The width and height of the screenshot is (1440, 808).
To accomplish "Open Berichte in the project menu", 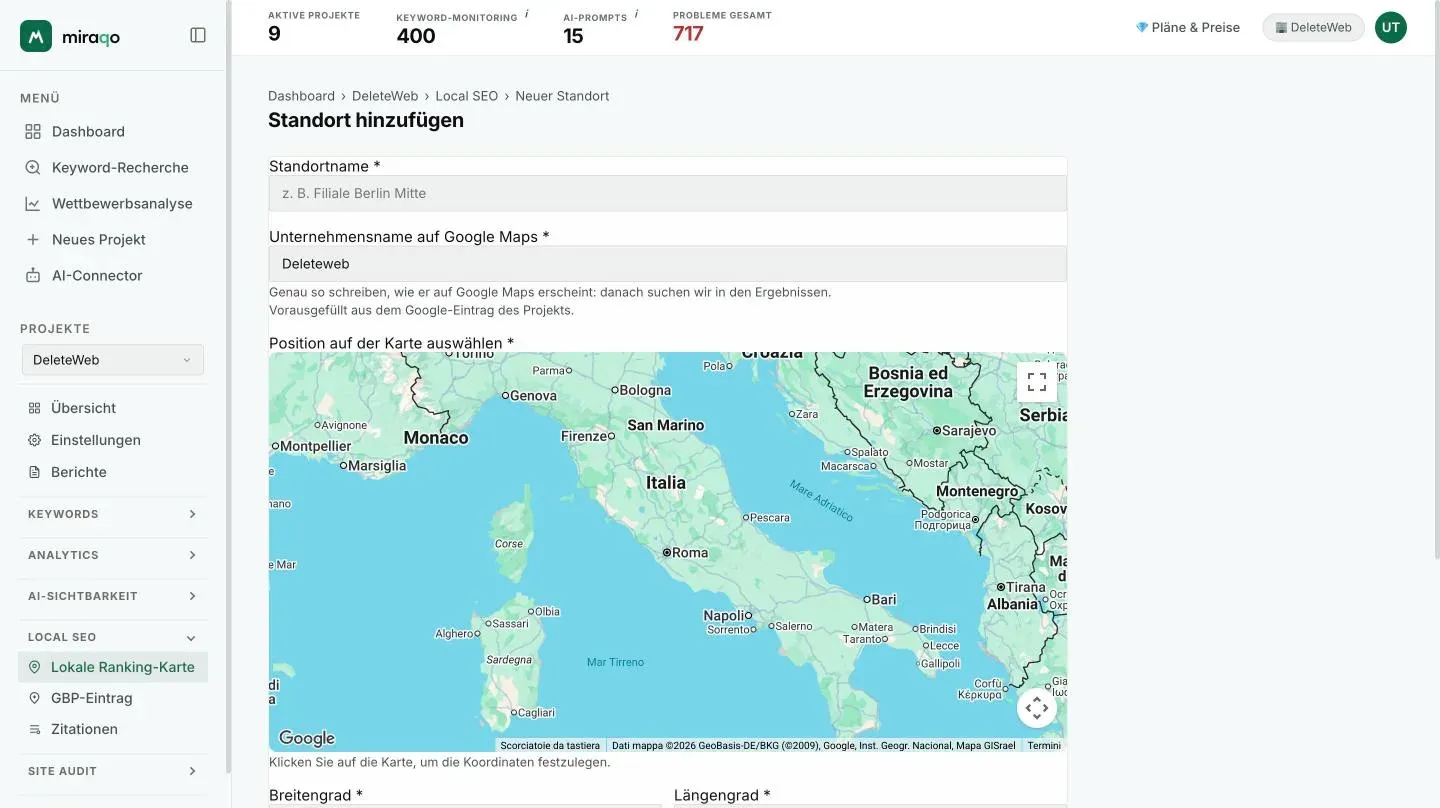I will (112, 472).
